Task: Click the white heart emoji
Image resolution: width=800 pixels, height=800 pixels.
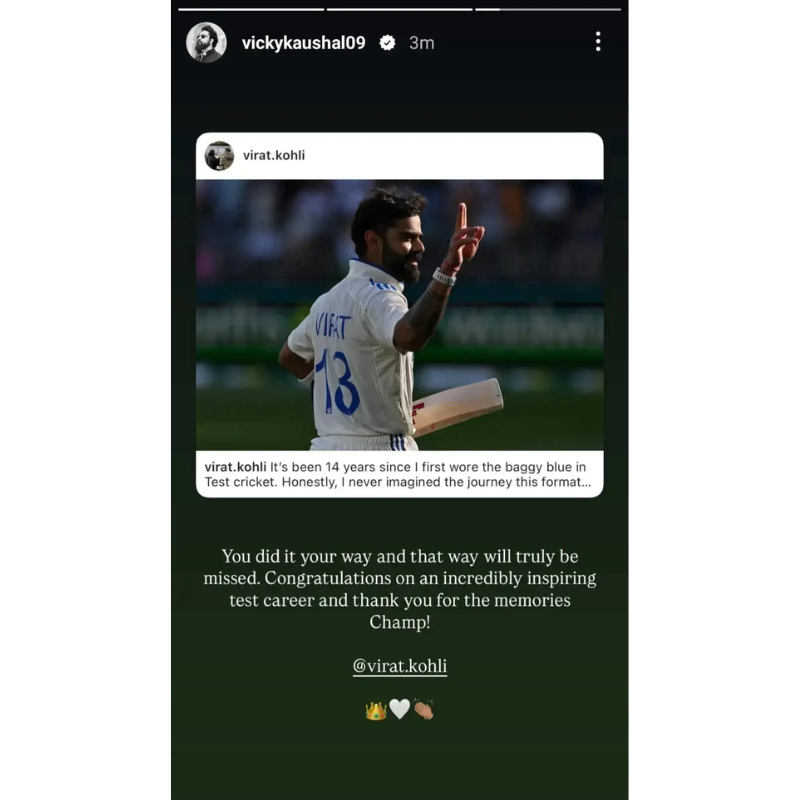Action: pyautogui.click(x=399, y=709)
